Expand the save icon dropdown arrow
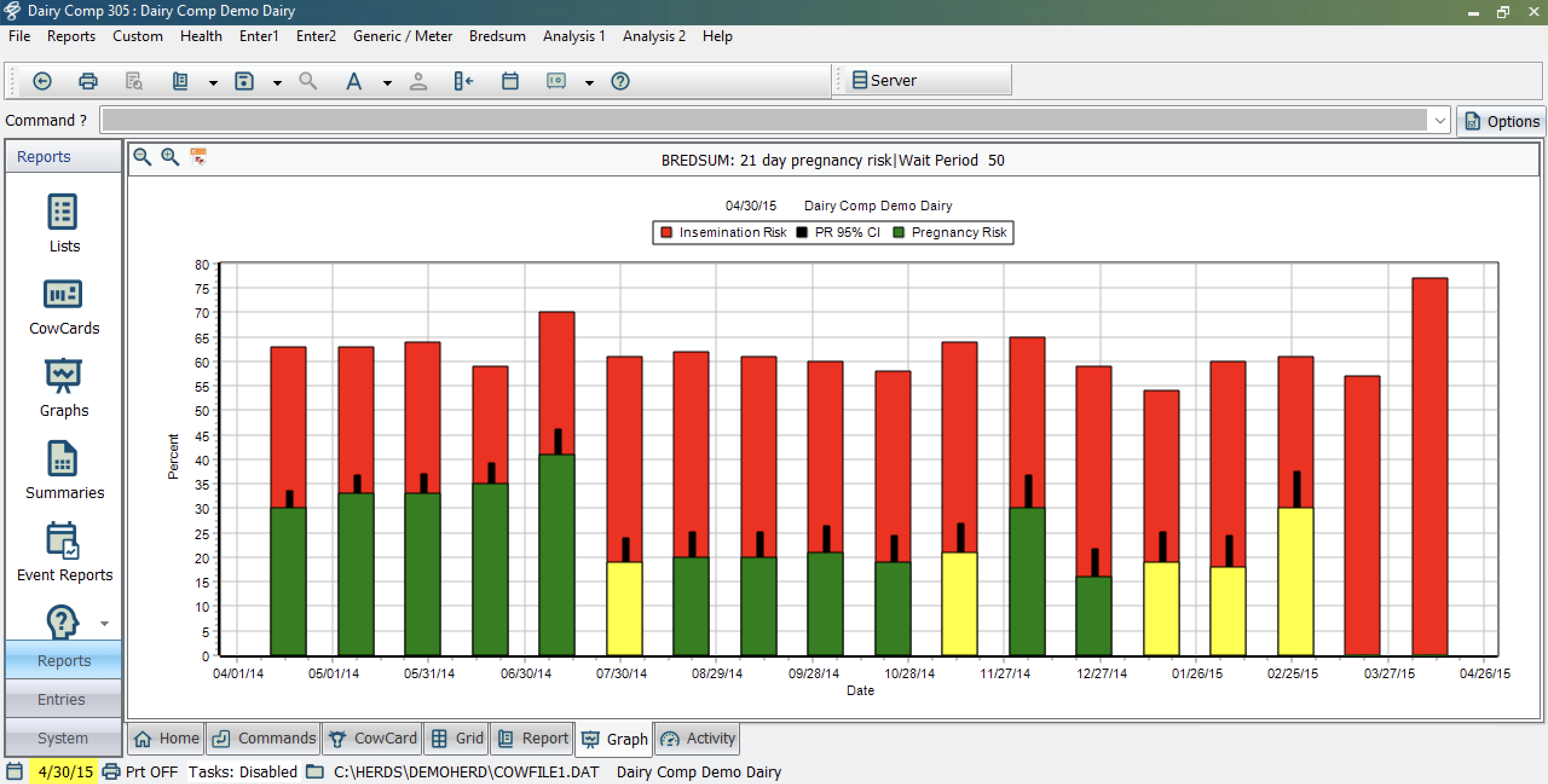 (x=277, y=83)
